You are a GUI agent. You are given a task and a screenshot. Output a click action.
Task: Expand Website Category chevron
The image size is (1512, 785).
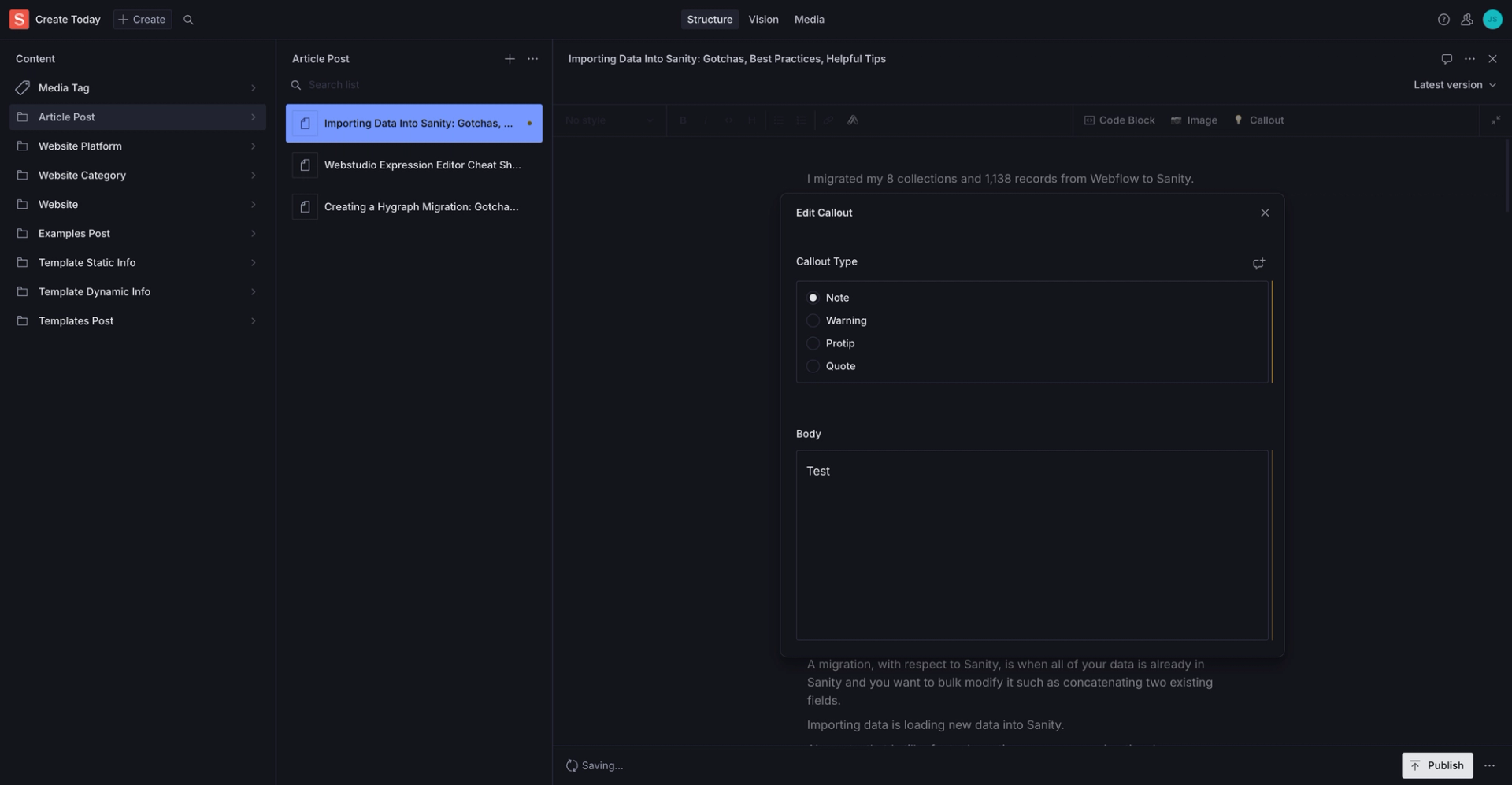[253, 176]
